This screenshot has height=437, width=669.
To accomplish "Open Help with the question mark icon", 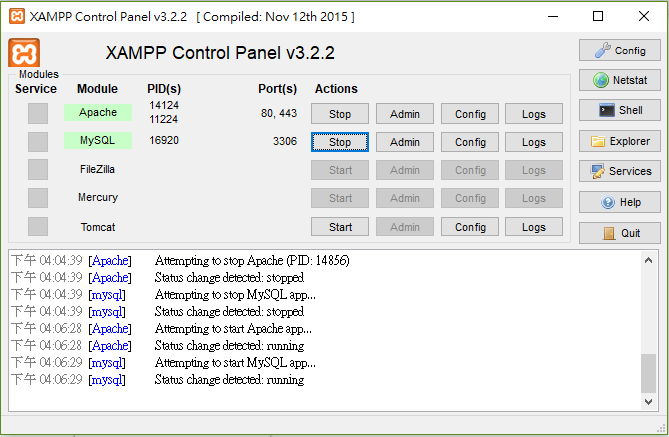I will coord(620,202).
